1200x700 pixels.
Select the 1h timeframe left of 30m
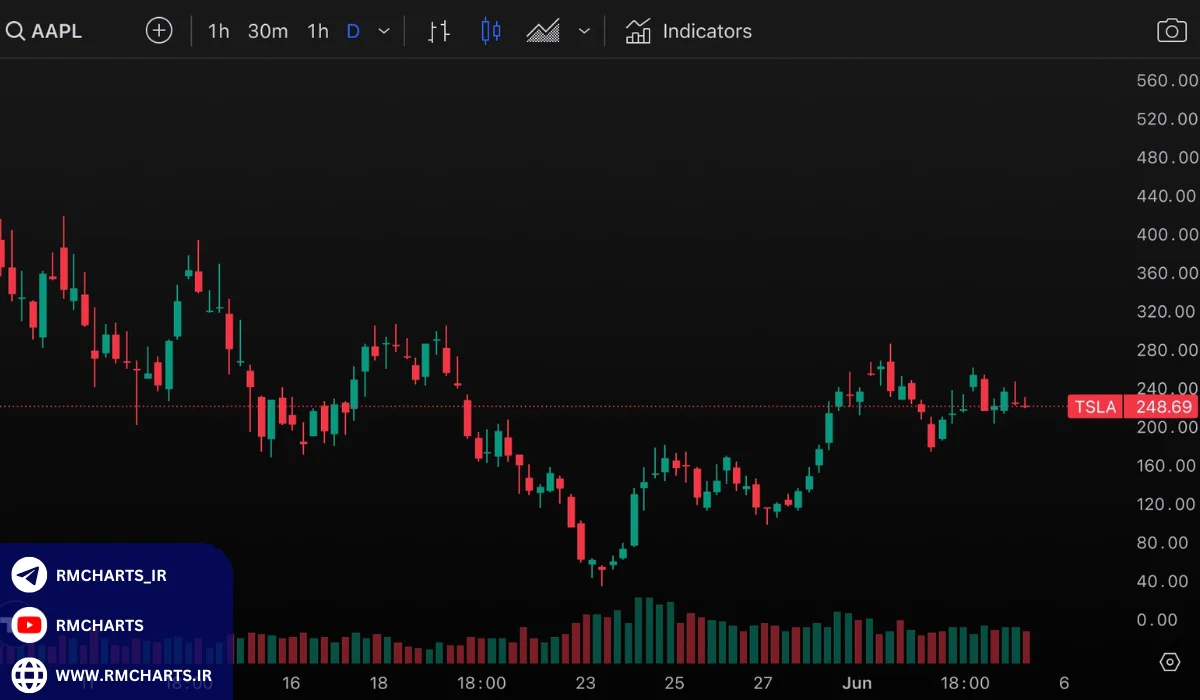point(218,31)
